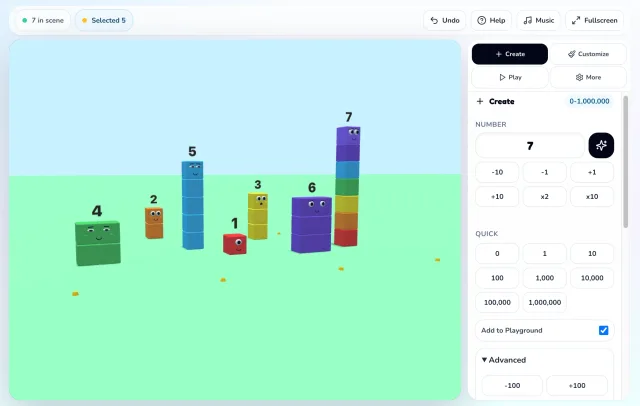The height and width of the screenshot is (406, 640).
Task: Uncheck the Add to Playground checkbox
Action: pos(603,330)
